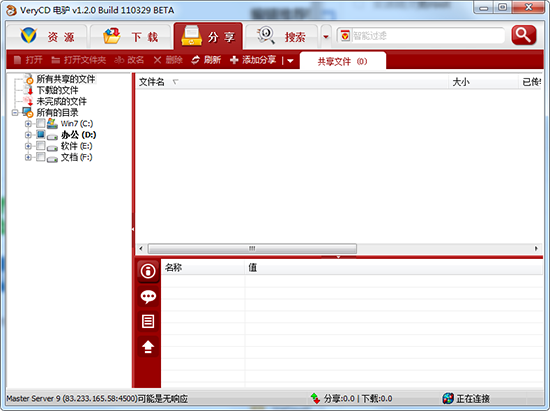Viewport: 550px width, 411px height.
Task: Open dropdown arrow next to search tab
Action: point(326,36)
